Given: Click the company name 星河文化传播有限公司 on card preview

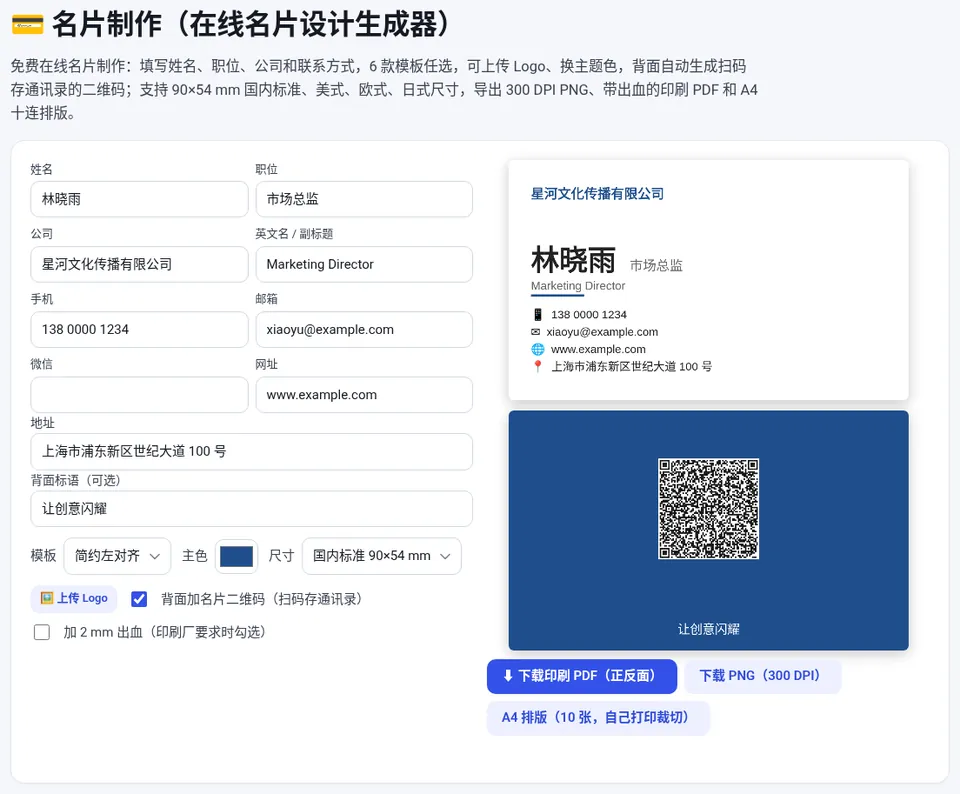Looking at the screenshot, I should (597, 194).
